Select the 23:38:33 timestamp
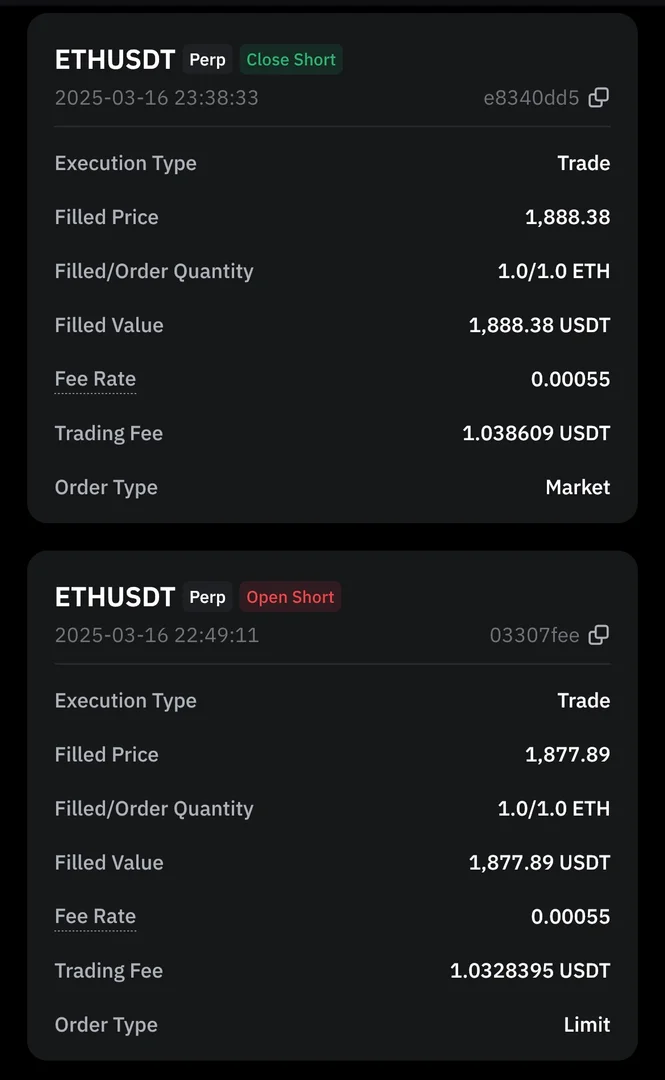Image resolution: width=665 pixels, height=1080 pixels. [156, 98]
